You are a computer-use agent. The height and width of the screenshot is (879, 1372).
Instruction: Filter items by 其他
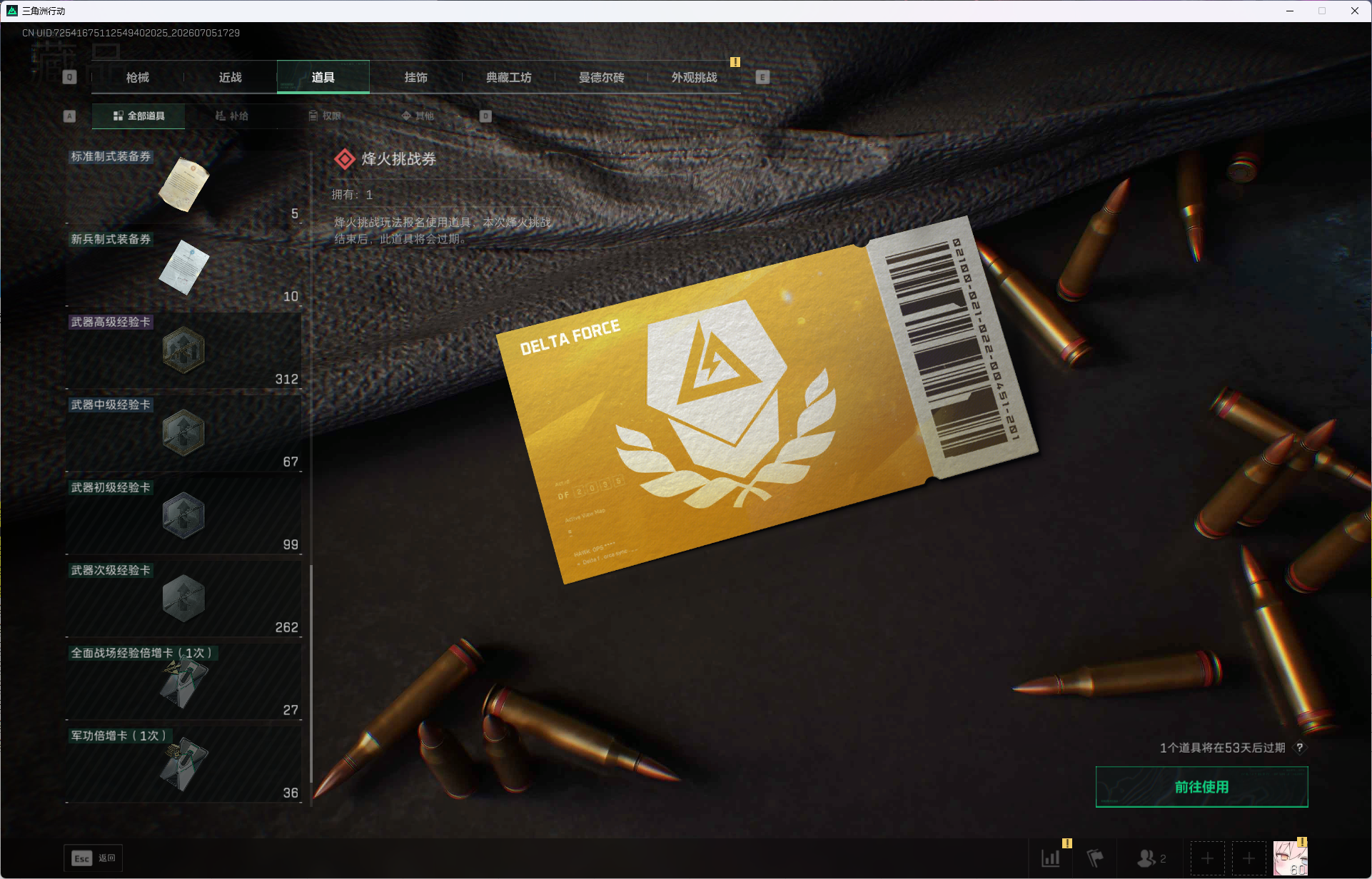pos(418,116)
